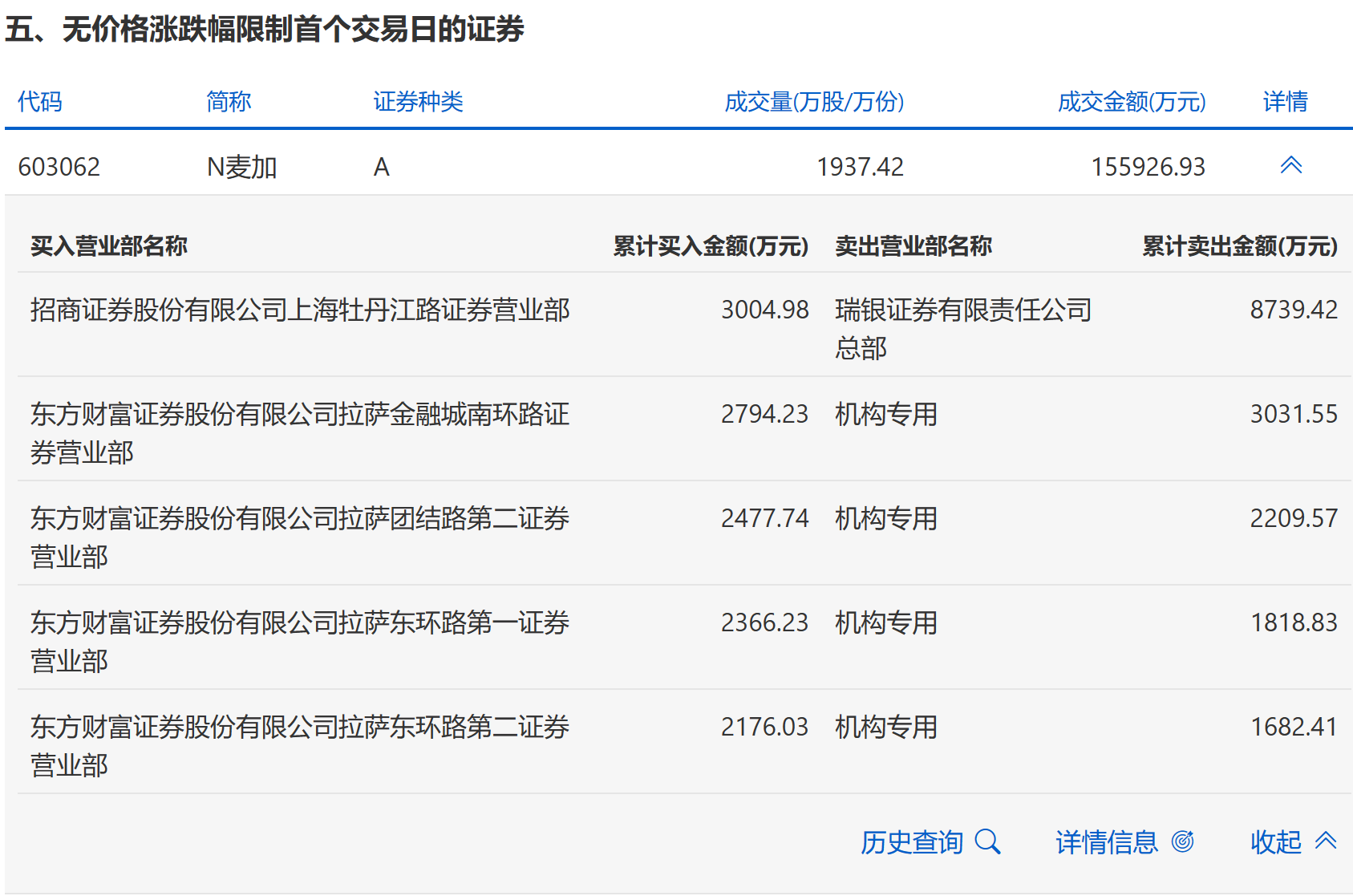Open 历史查询 history search link
Viewport: 1353px width, 896px height.
point(911,842)
